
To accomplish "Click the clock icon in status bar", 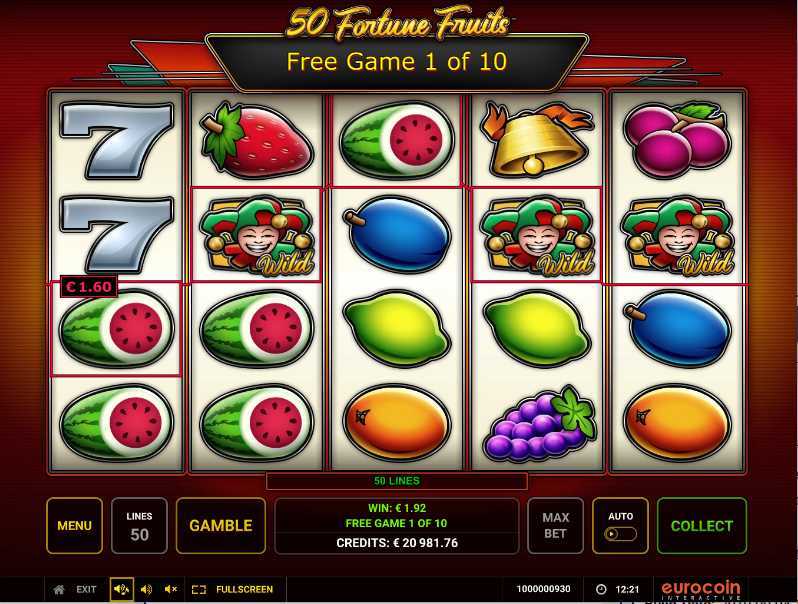I will point(601,589).
